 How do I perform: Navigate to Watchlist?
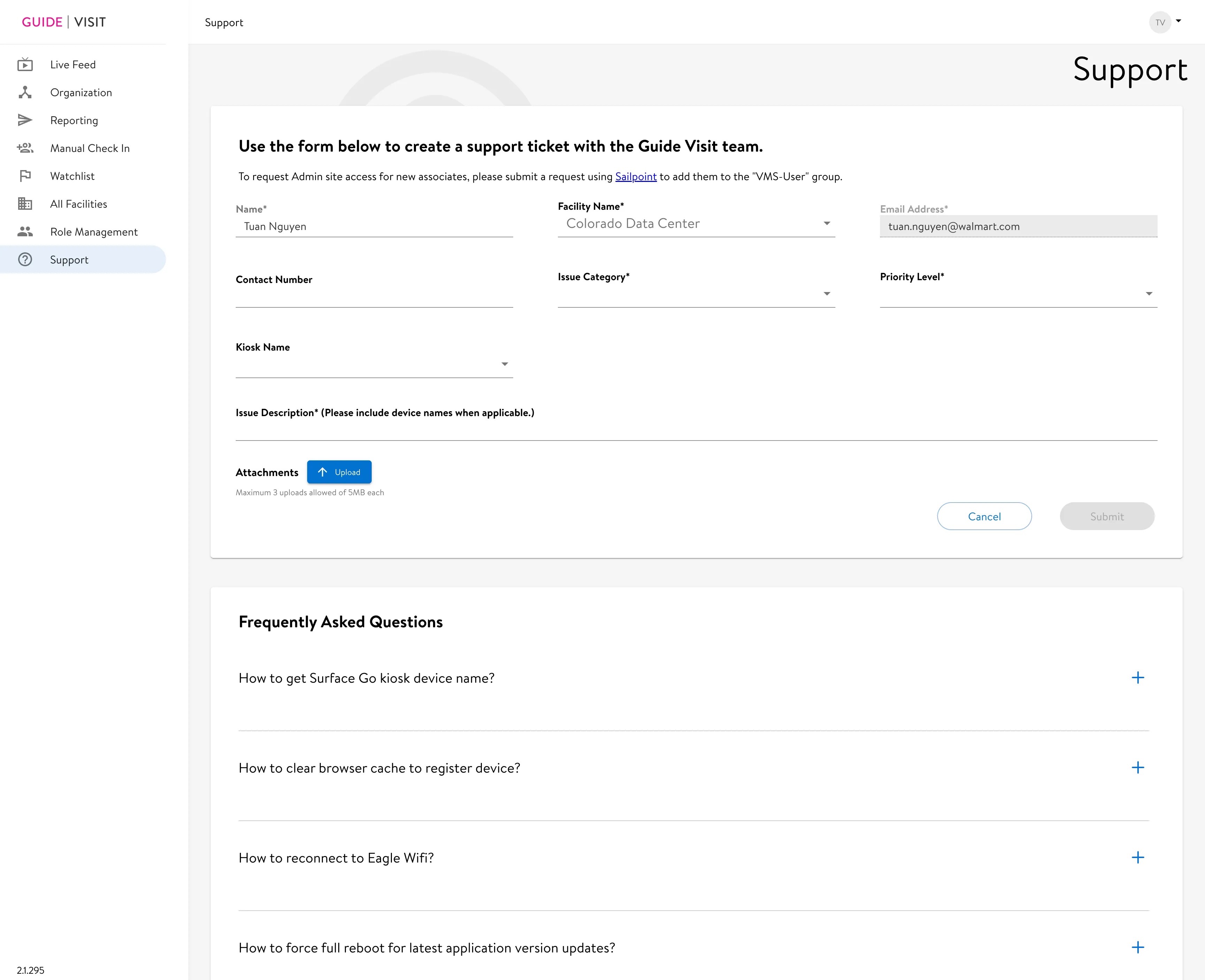pos(83,176)
